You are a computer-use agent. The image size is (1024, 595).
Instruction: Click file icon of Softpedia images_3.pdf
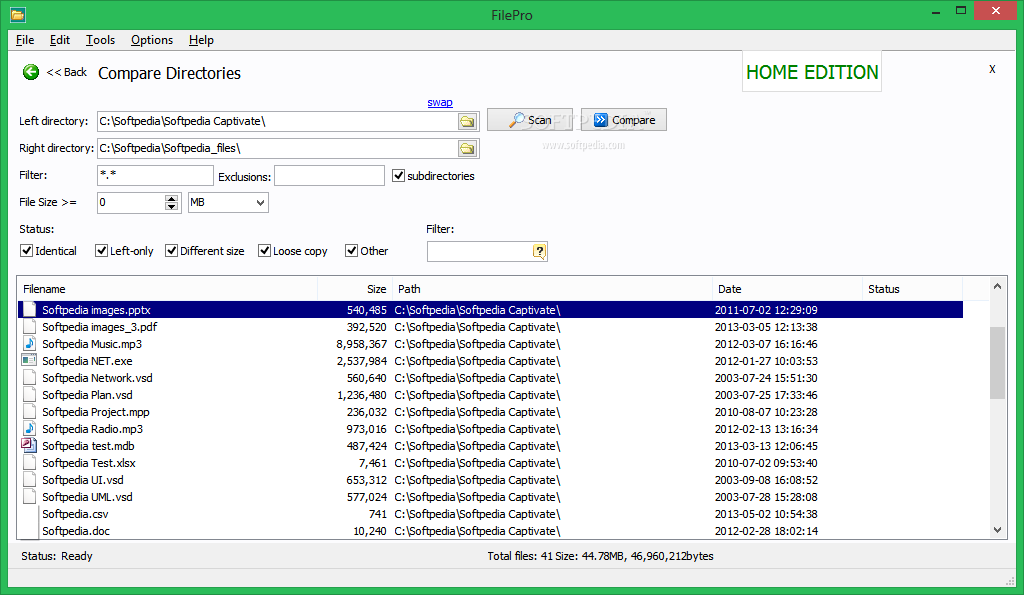coord(29,327)
